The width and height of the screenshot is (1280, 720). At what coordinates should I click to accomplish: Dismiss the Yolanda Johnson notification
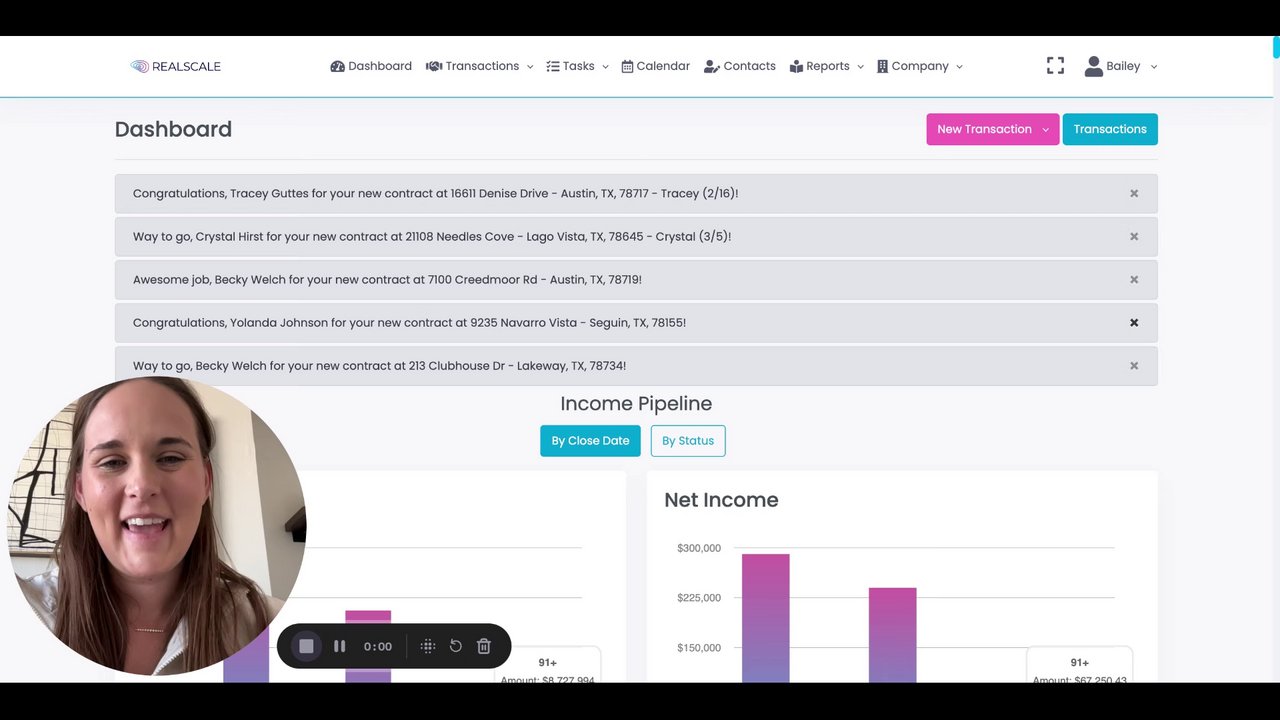(1134, 322)
